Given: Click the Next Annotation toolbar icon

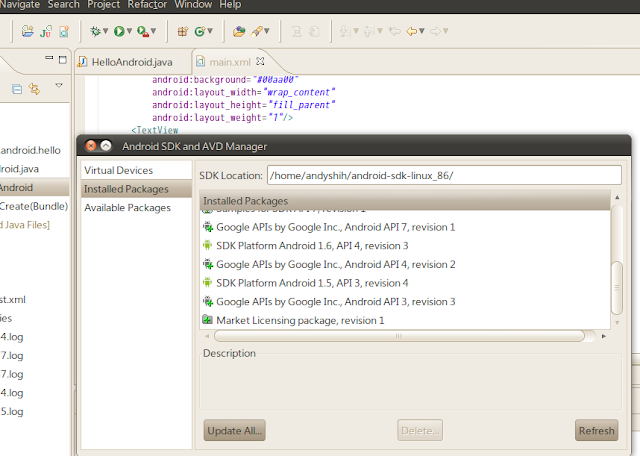Looking at the screenshot, I should 345,31.
